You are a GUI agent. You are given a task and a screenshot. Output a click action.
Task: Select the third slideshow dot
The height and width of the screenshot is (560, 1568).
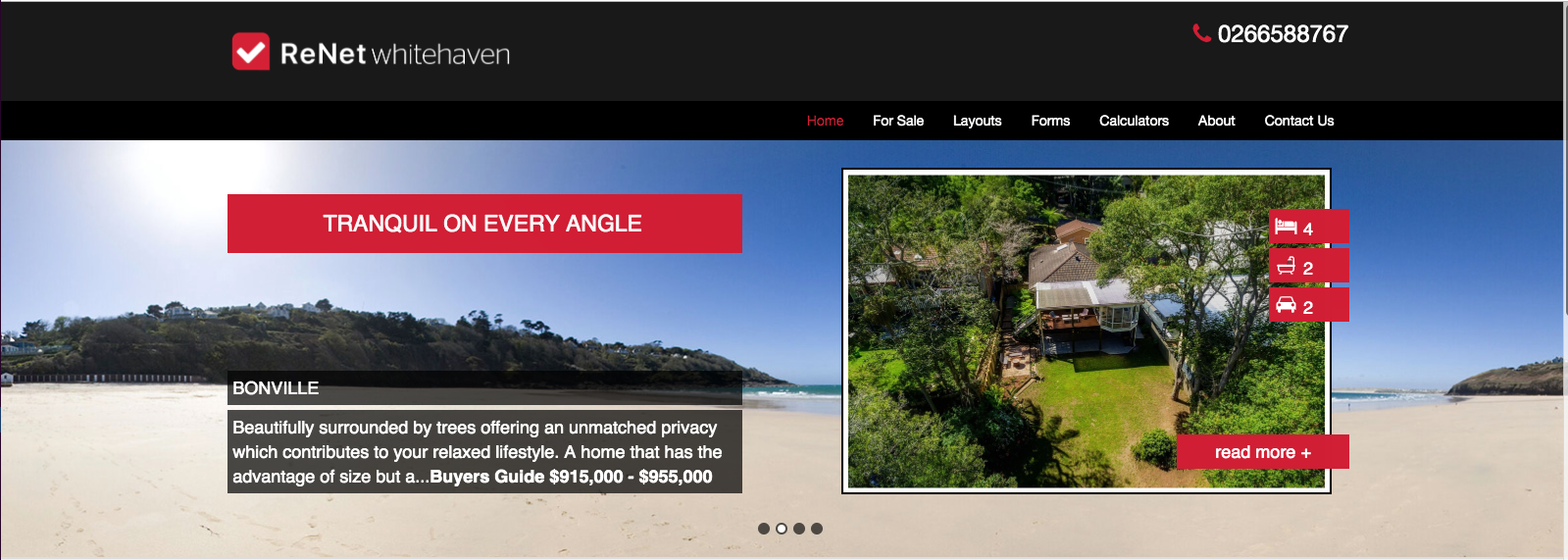pyautogui.click(x=799, y=529)
